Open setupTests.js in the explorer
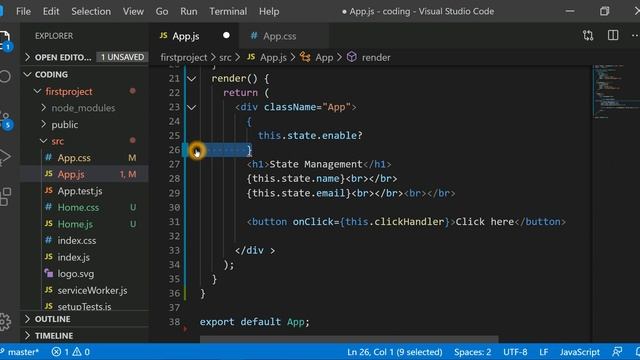 pos(84,307)
